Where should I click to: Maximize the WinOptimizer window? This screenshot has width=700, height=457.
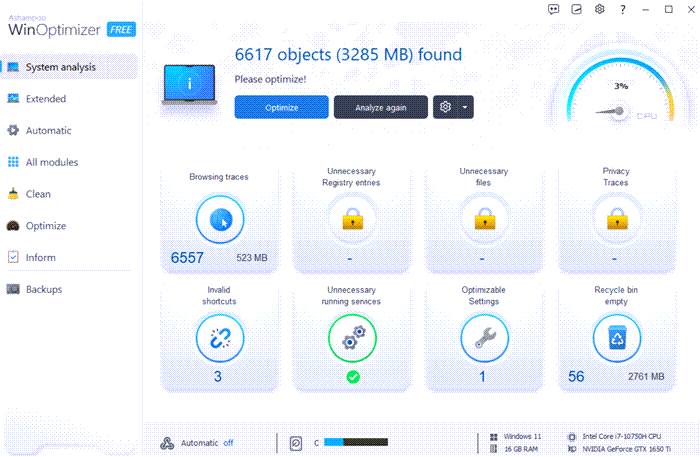pos(669,9)
